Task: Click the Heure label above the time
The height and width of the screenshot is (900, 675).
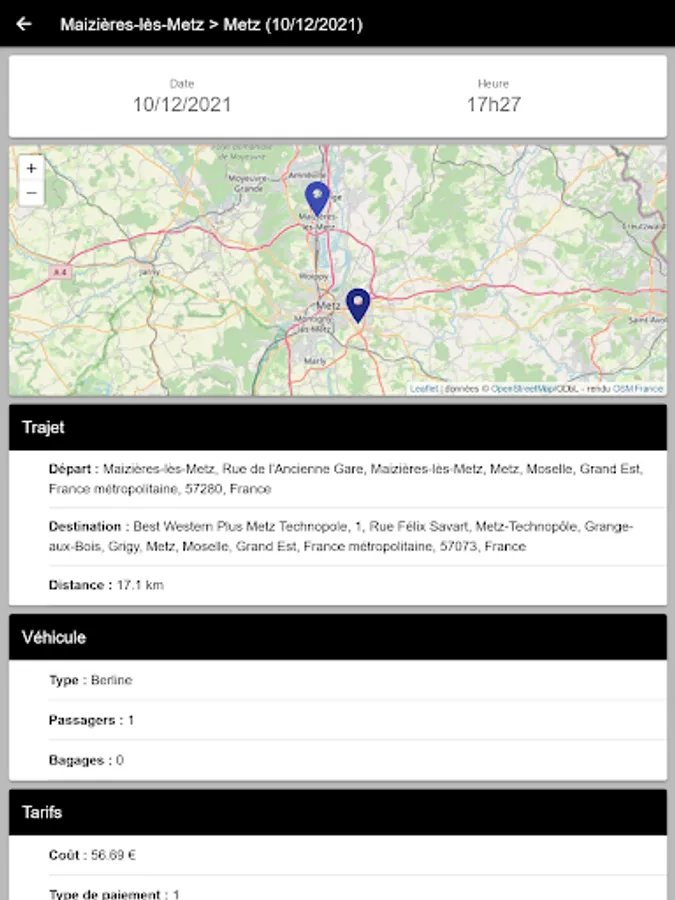Action: pyautogui.click(x=494, y=84)
